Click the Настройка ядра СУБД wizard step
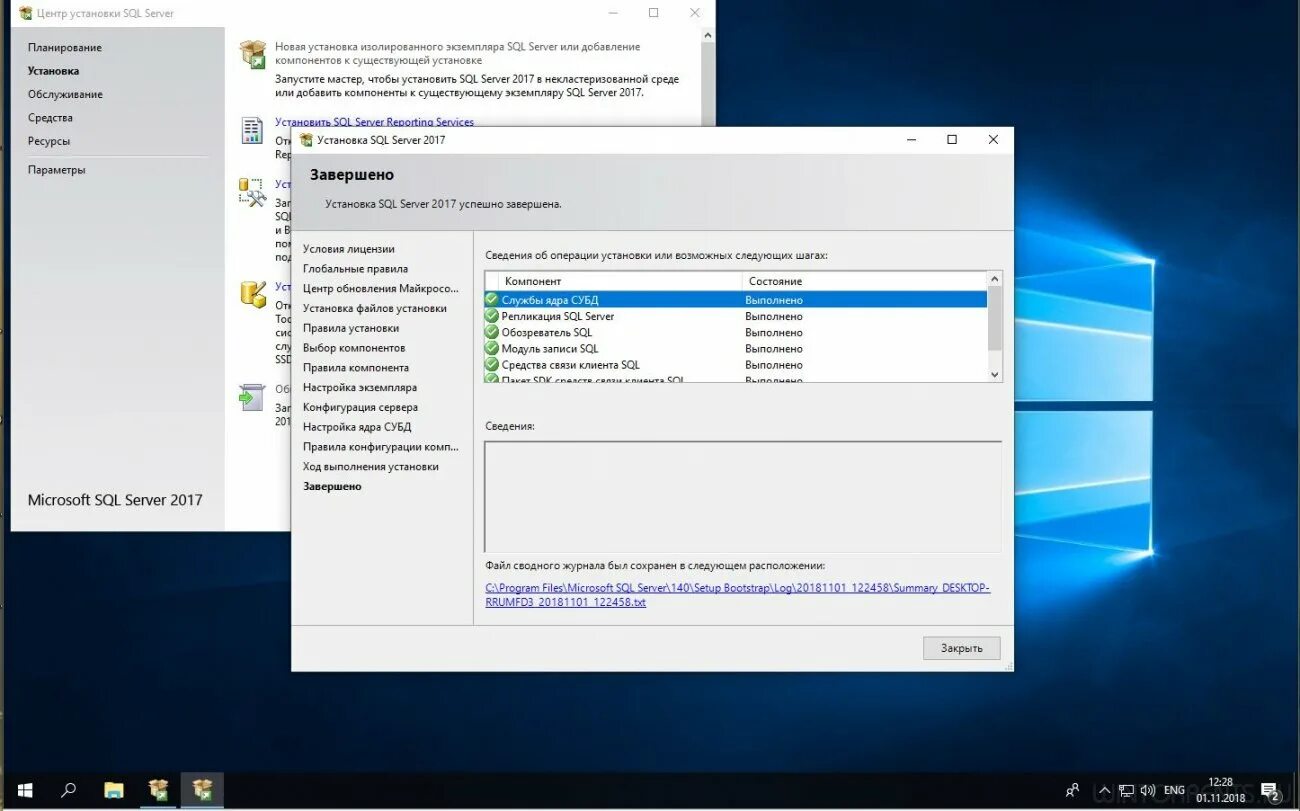1300x811 pixels. click(x=357, y=427)
